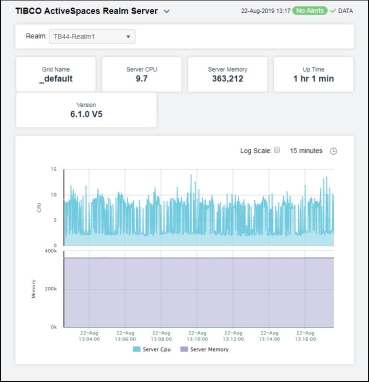Click the TIBCO ActiveSpaces Realm Server title
This screenshot has height=382, width=369.
(x=87, y=11)
